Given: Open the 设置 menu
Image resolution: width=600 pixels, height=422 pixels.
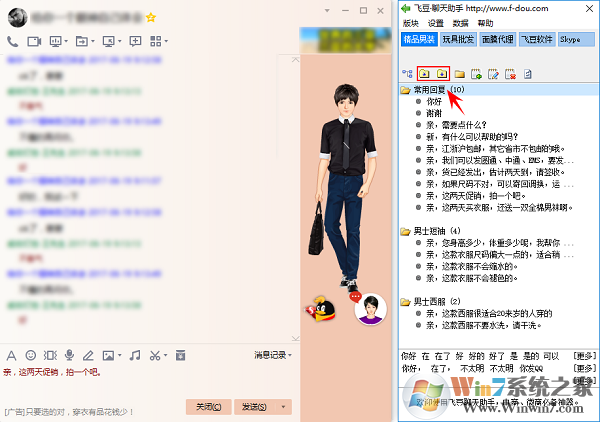Looking at the screenshot, I should tap(435, 23).
